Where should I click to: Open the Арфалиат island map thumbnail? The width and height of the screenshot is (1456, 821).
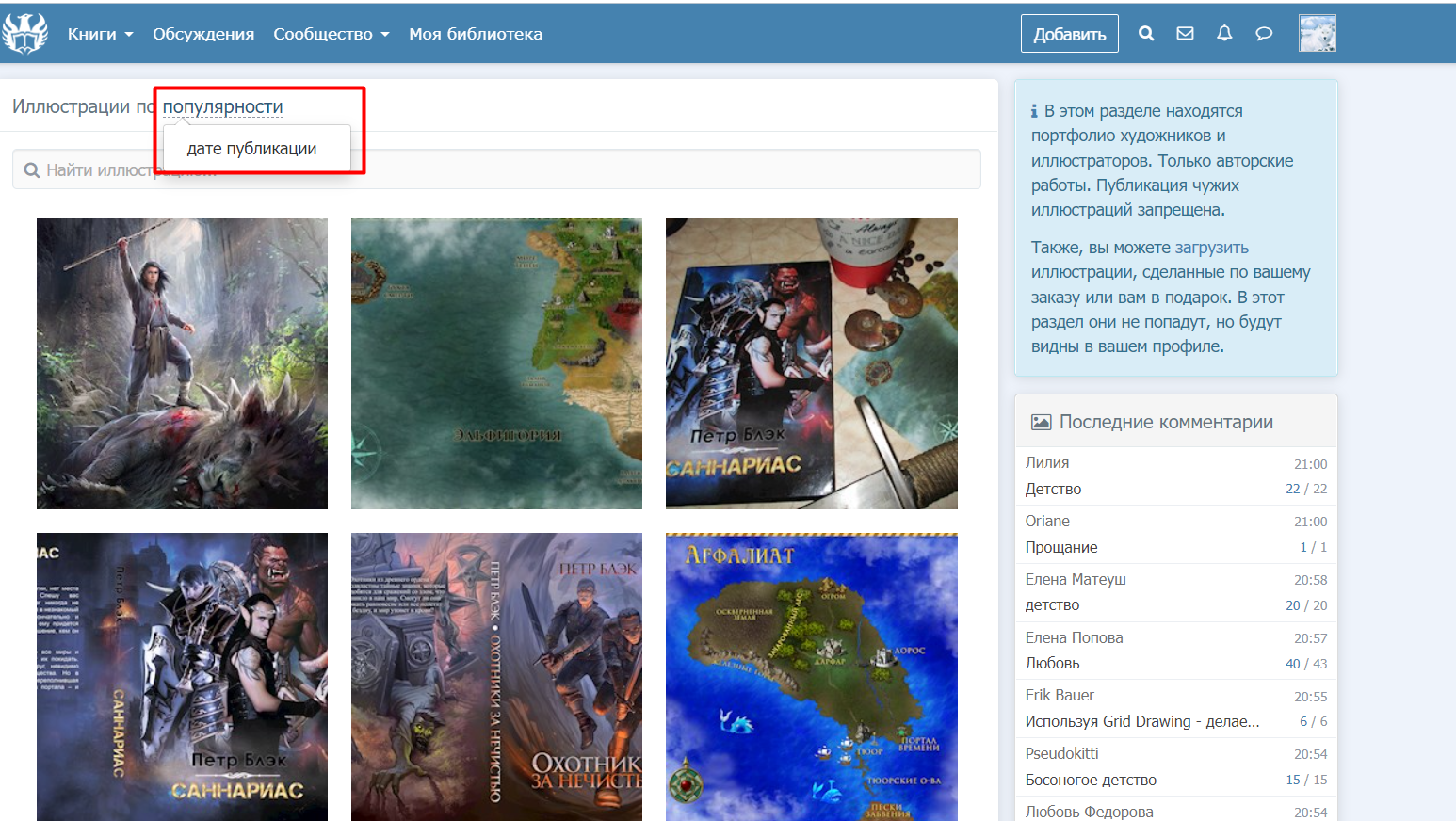pos(811,676)
